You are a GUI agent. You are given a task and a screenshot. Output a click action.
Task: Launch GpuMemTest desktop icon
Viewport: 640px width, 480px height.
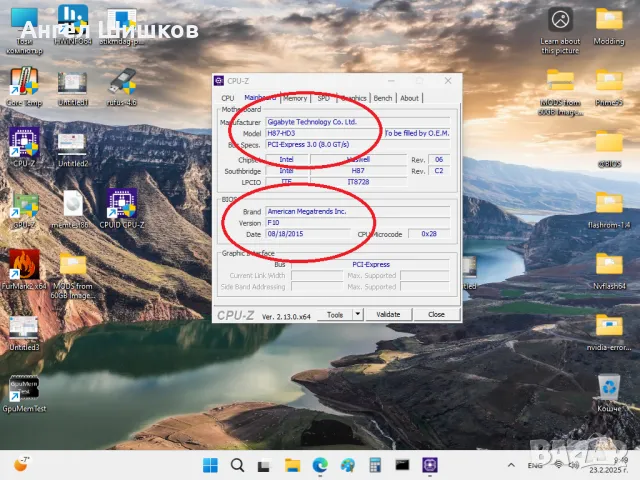[x=24, y=390]
